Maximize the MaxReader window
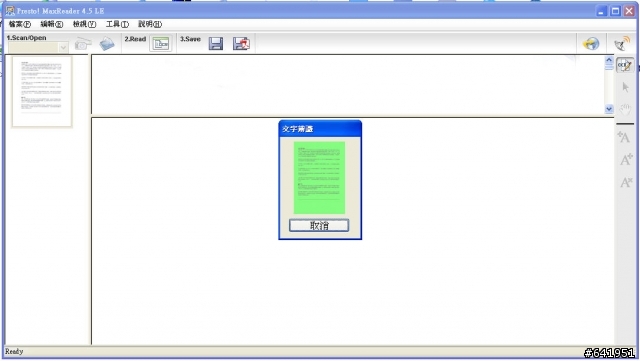Image resolution: width=640 pixels, height=361 pixels. (615, 11)
